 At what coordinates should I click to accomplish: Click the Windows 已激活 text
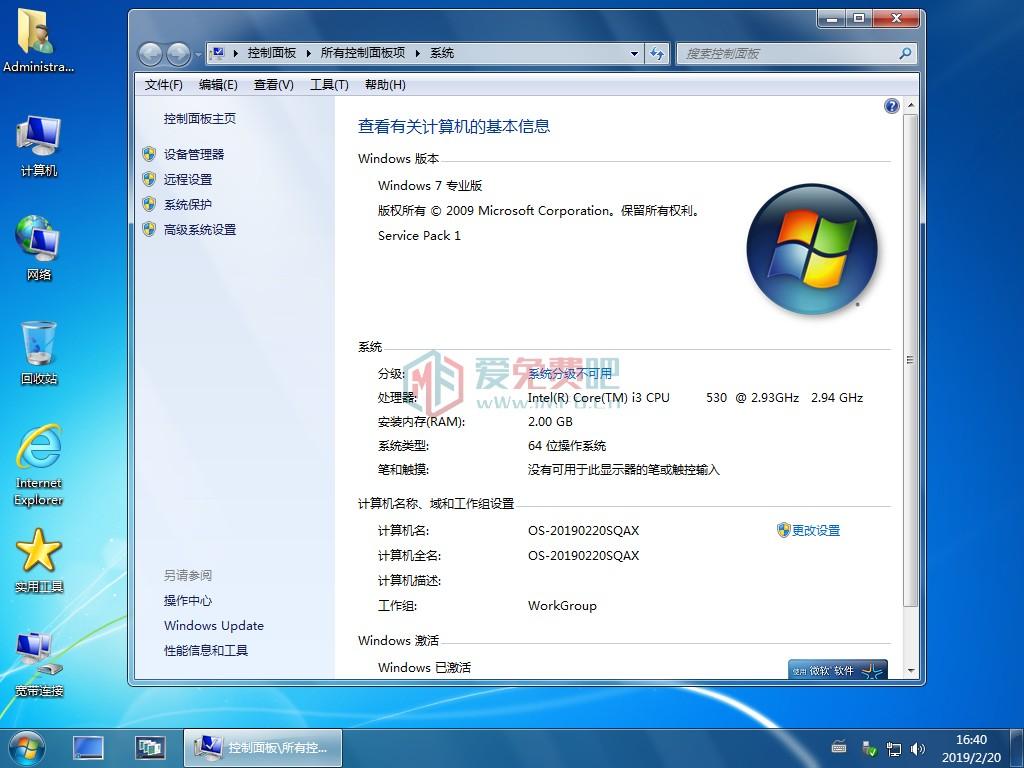coord(424,667)
